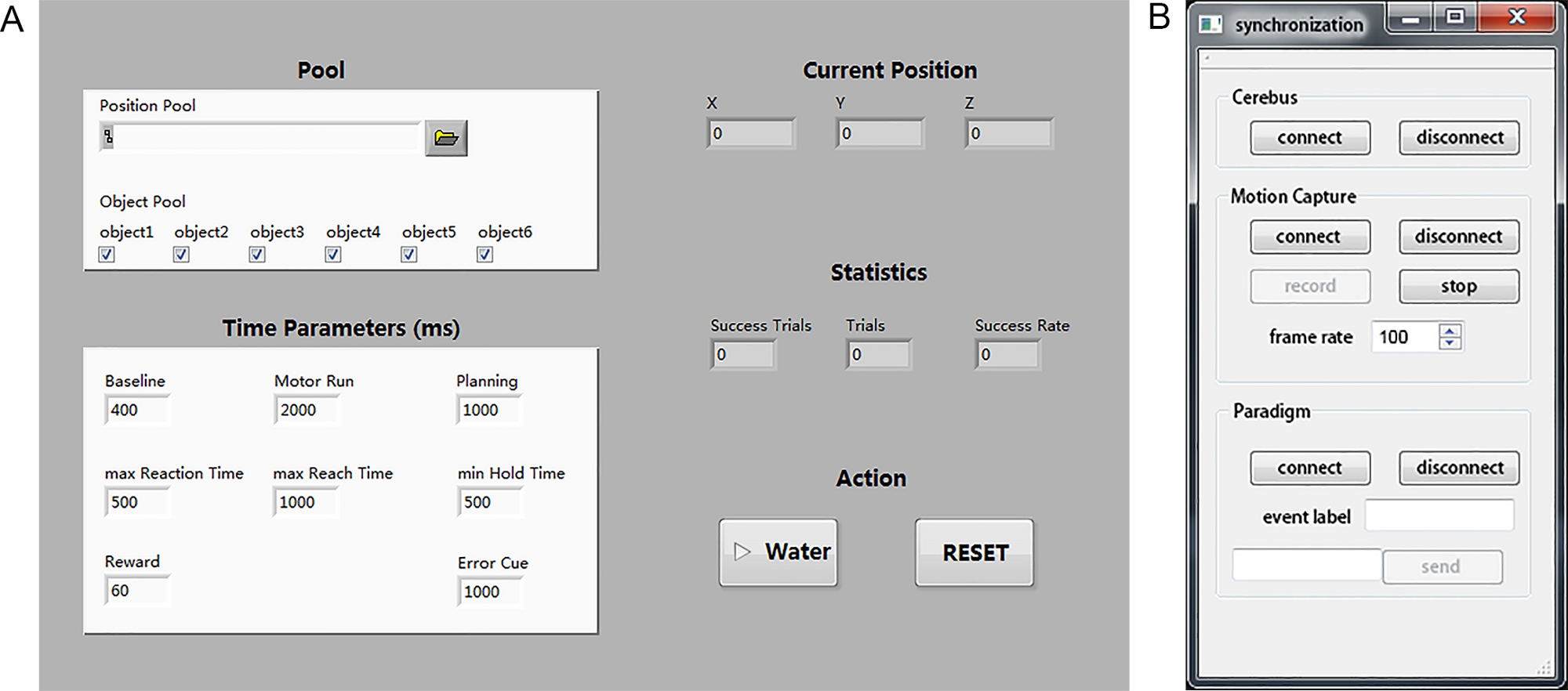Click the RESET button

pyautogui.click(x=975, y=553)
